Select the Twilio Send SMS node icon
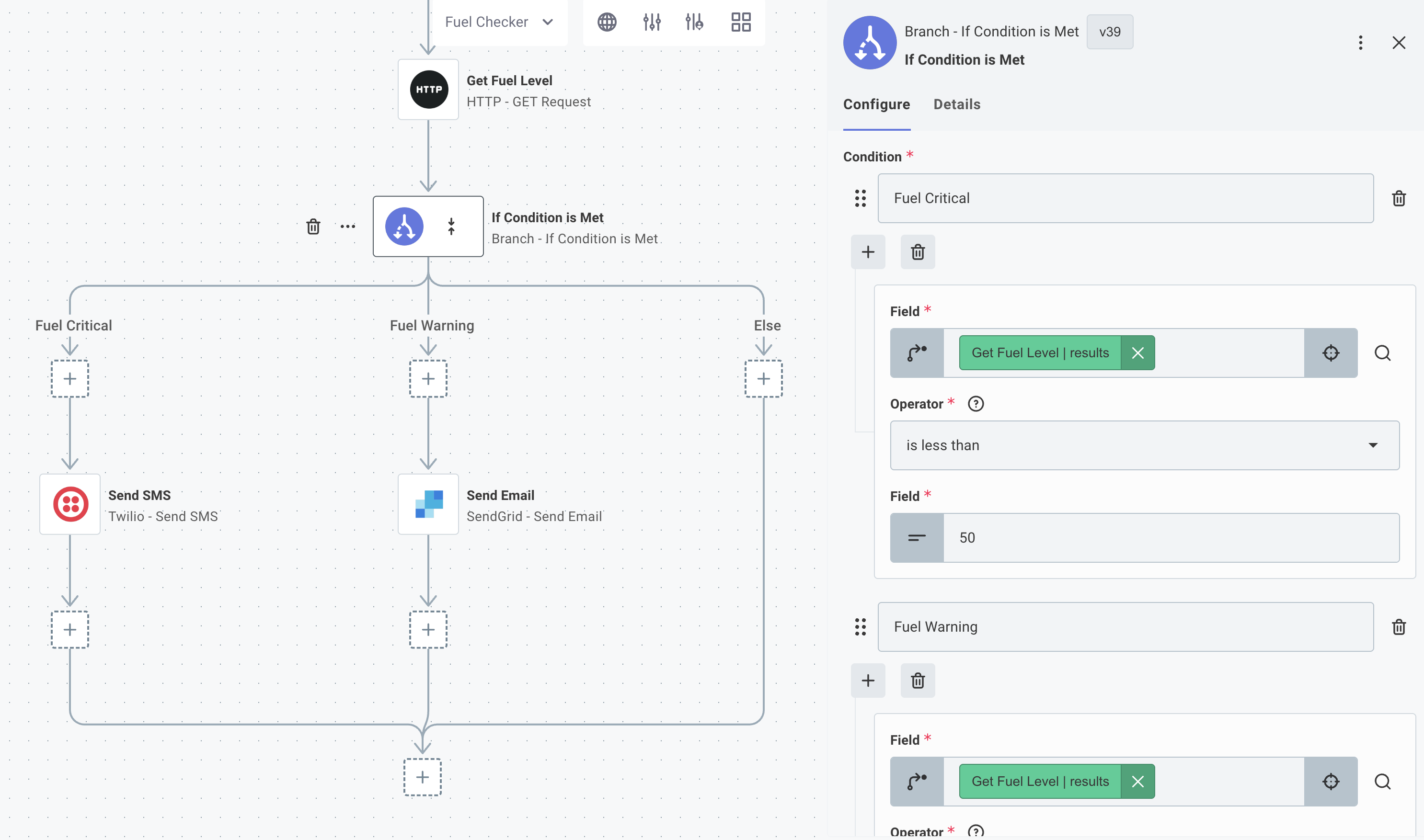1424x840 pixels. tap(69, 503)
